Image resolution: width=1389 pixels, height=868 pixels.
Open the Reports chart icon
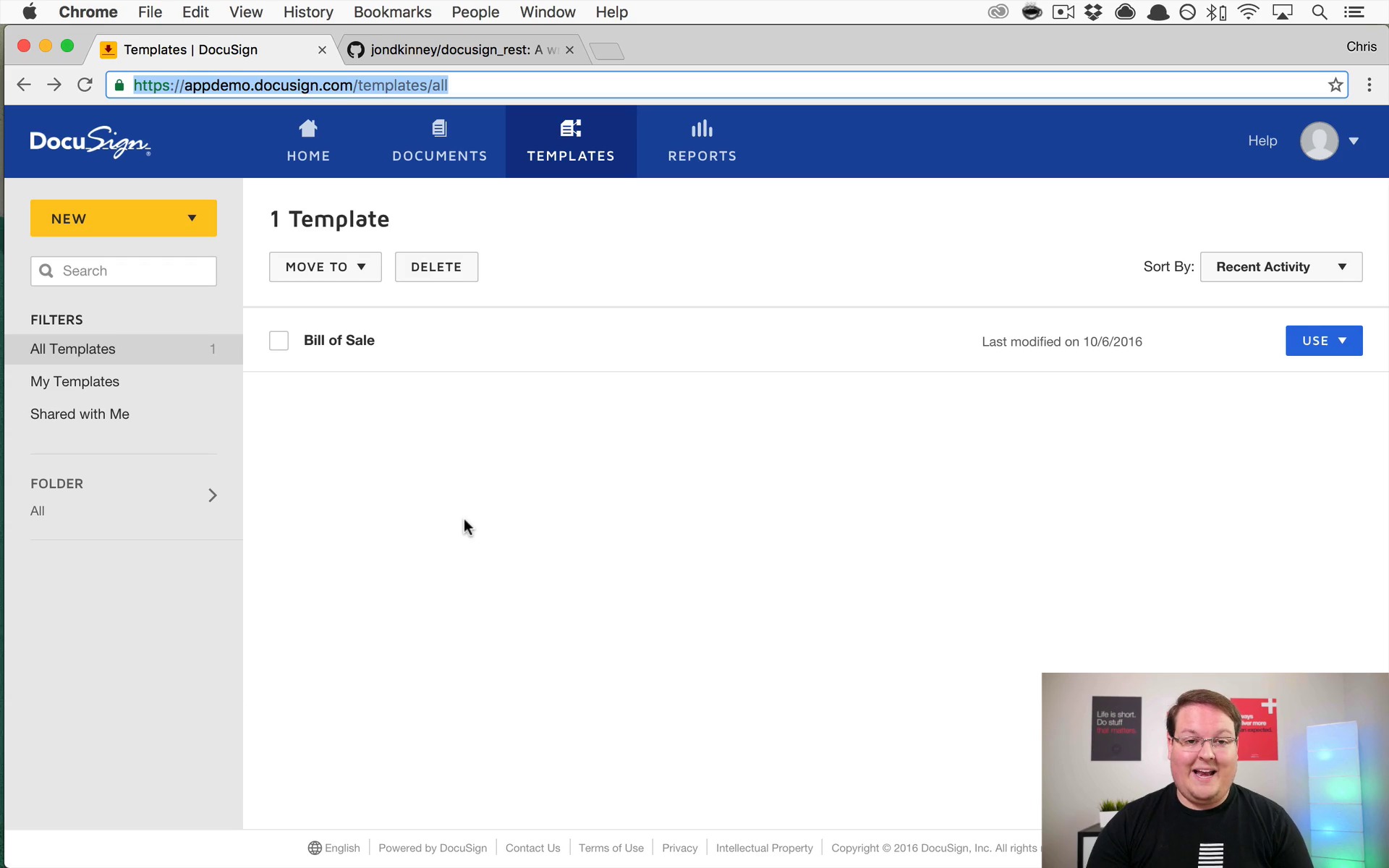coord(702,129)
